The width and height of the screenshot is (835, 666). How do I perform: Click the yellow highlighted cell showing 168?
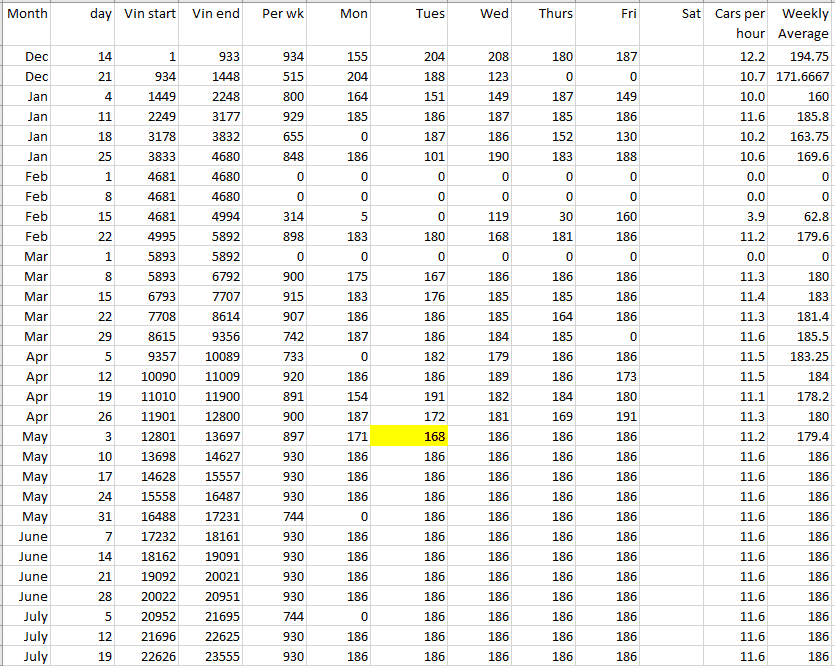(409, 437)
